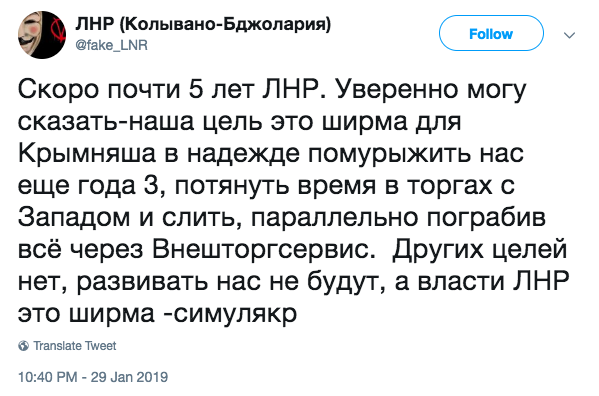Click the word Внешторгсервис in the tweet
This screenshot has width=599, height=396.
[262, 250]
